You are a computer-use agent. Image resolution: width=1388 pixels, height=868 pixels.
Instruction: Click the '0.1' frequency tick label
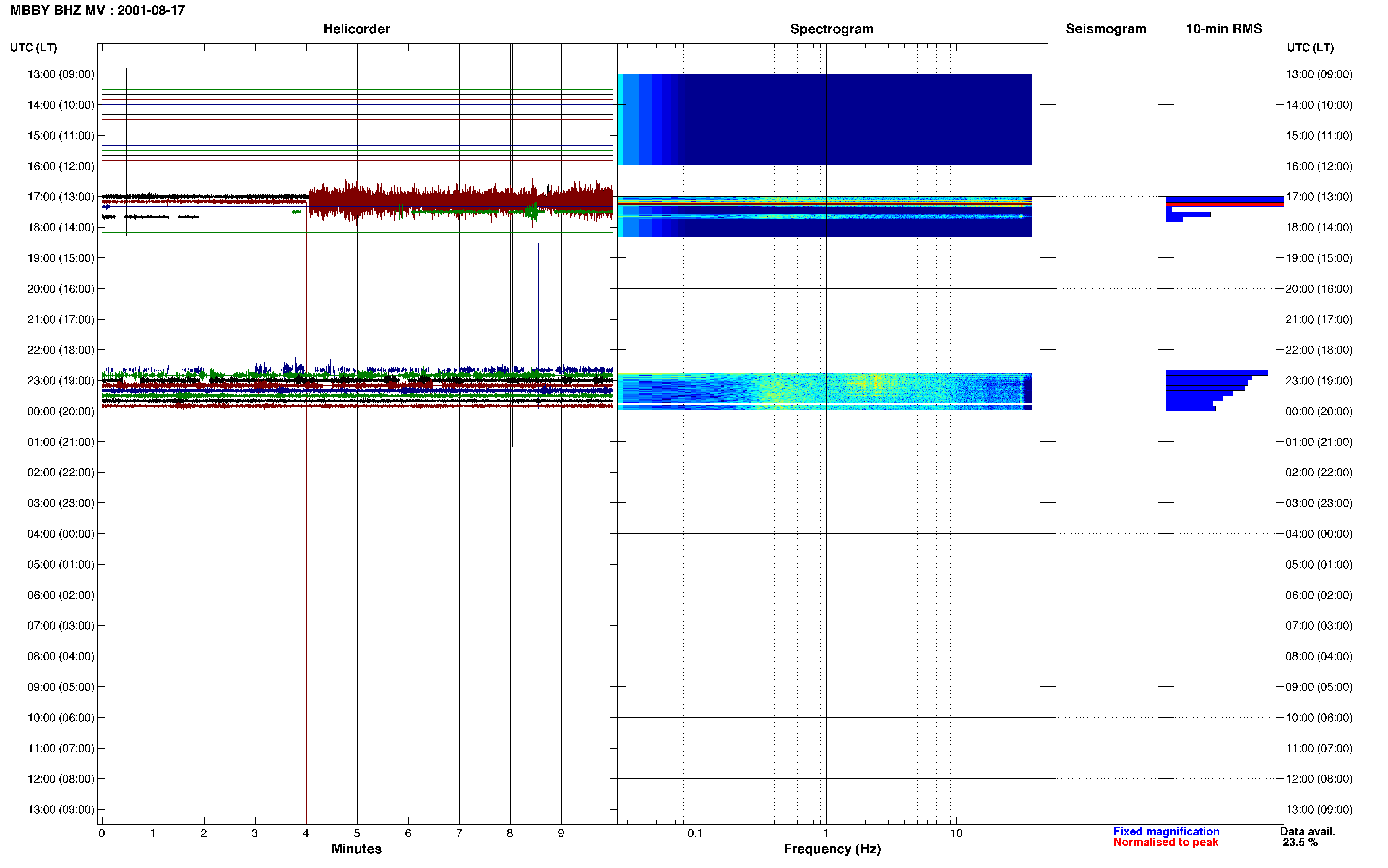tap(695, 833)
